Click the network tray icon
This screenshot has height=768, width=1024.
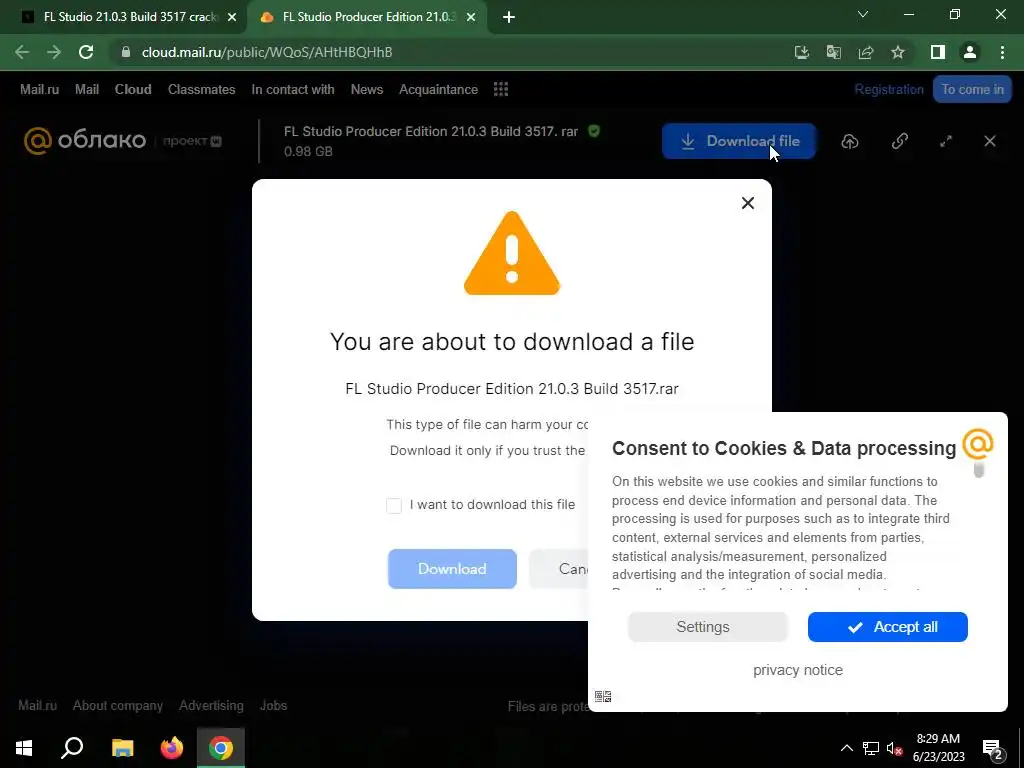tap(871, 748)
